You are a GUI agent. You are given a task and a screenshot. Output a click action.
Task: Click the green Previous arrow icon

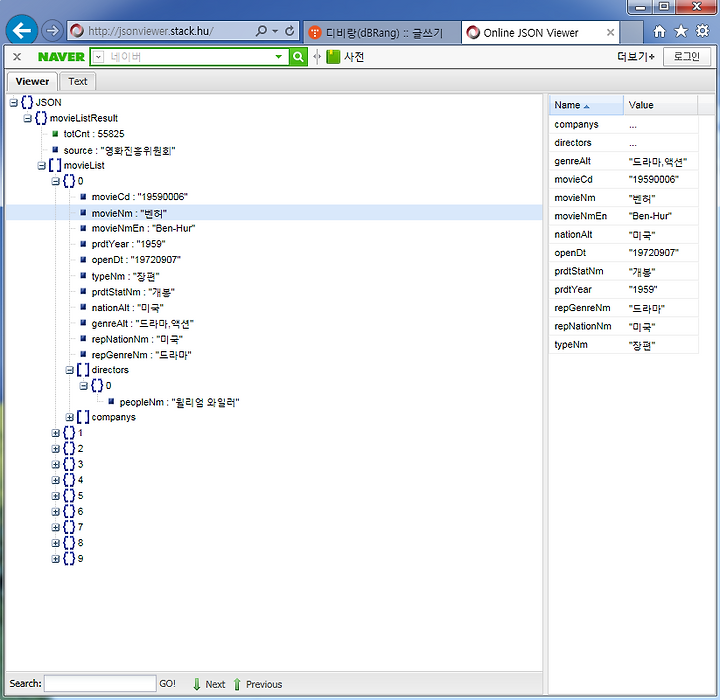[237, 684]
